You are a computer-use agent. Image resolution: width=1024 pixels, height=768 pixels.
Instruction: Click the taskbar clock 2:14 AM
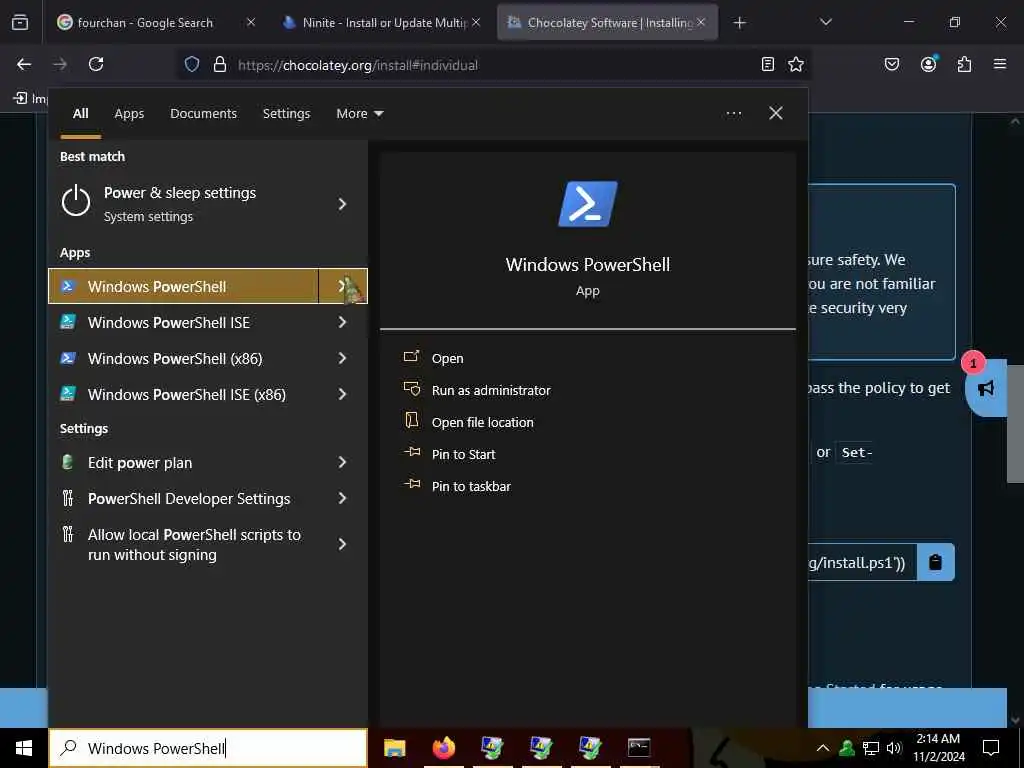[x=938, y=748]
